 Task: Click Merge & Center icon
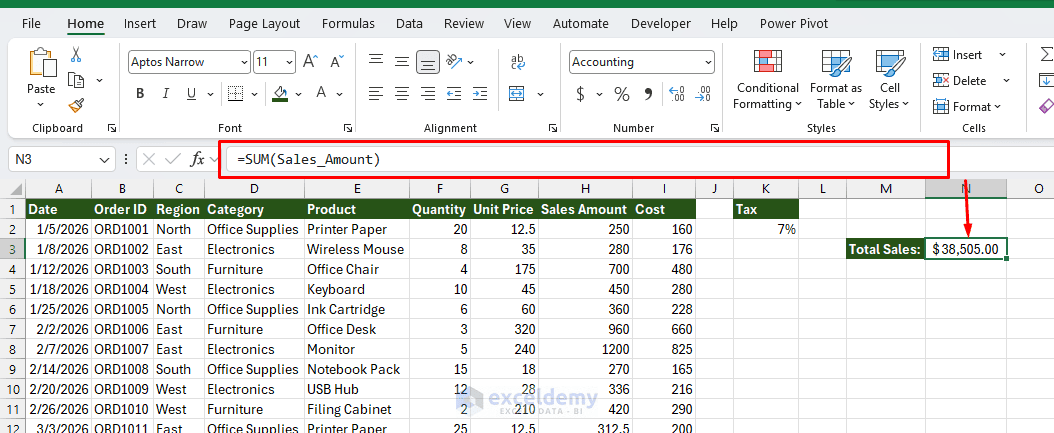pos(516,93)
